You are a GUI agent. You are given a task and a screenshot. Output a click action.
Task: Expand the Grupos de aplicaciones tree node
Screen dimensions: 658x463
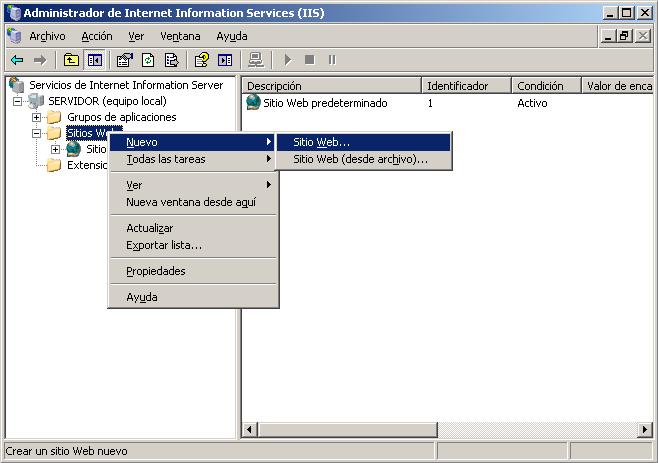(x=37, y=118)
